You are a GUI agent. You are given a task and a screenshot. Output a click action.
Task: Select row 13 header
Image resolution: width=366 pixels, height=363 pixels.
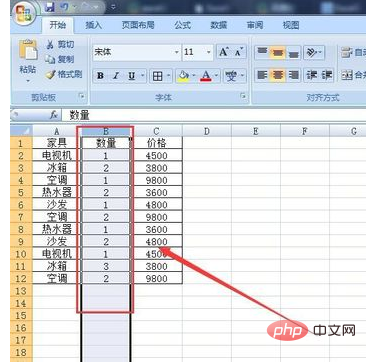click(x=21, y=291)
